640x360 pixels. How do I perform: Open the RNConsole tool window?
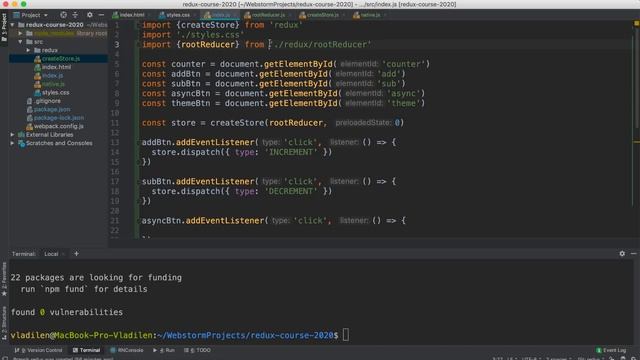point(127,350)
